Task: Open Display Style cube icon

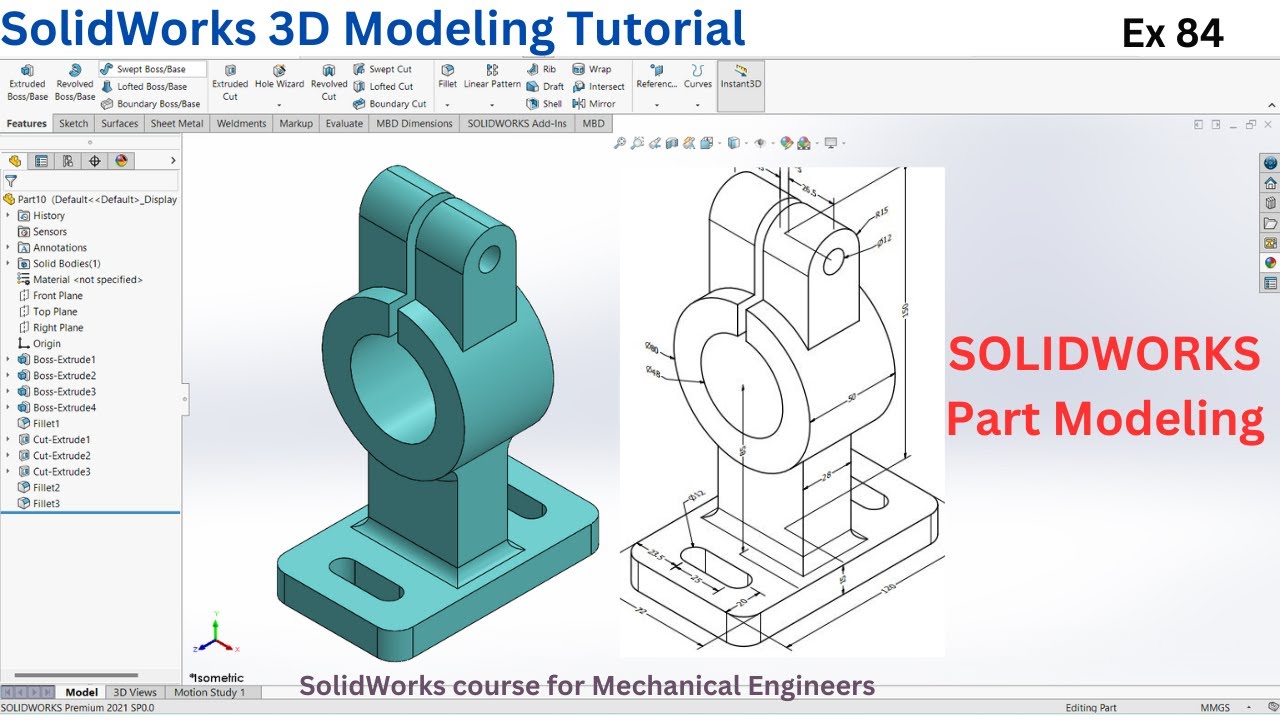Action: point(734,143)
